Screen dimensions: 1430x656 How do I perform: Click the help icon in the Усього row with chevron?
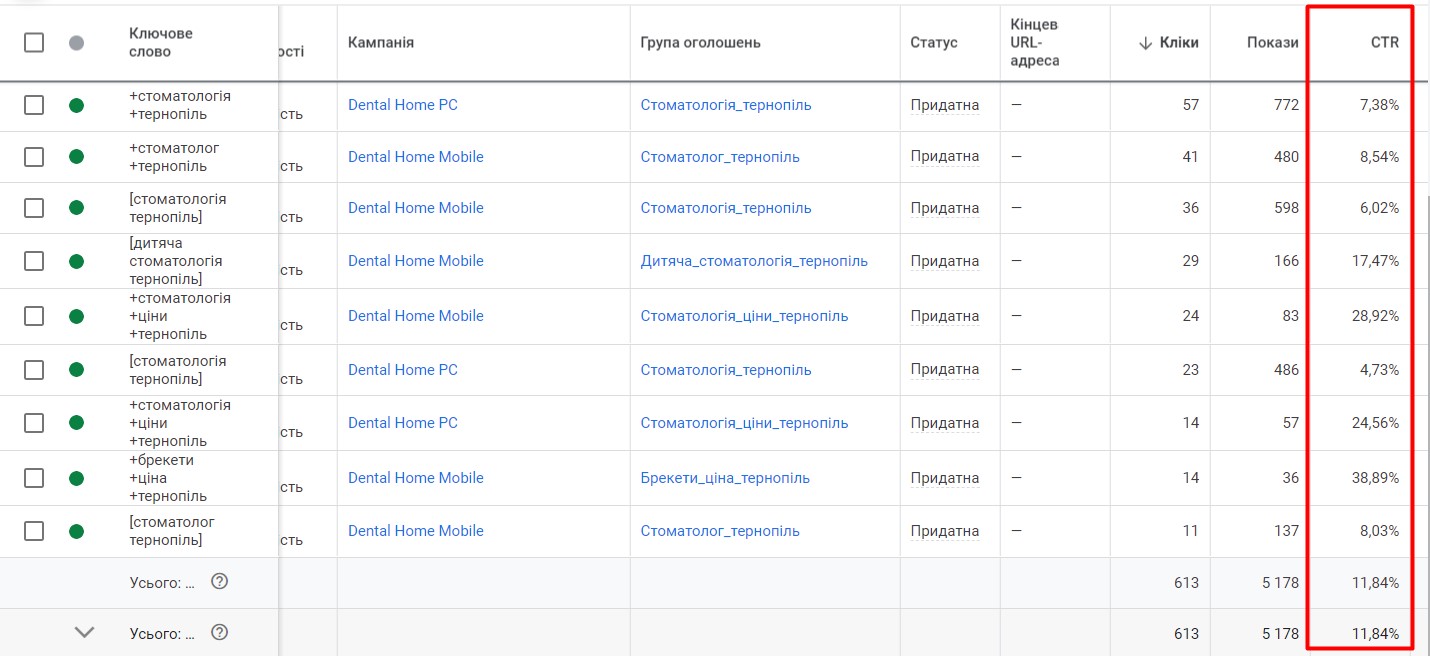(x=220, y=632)
